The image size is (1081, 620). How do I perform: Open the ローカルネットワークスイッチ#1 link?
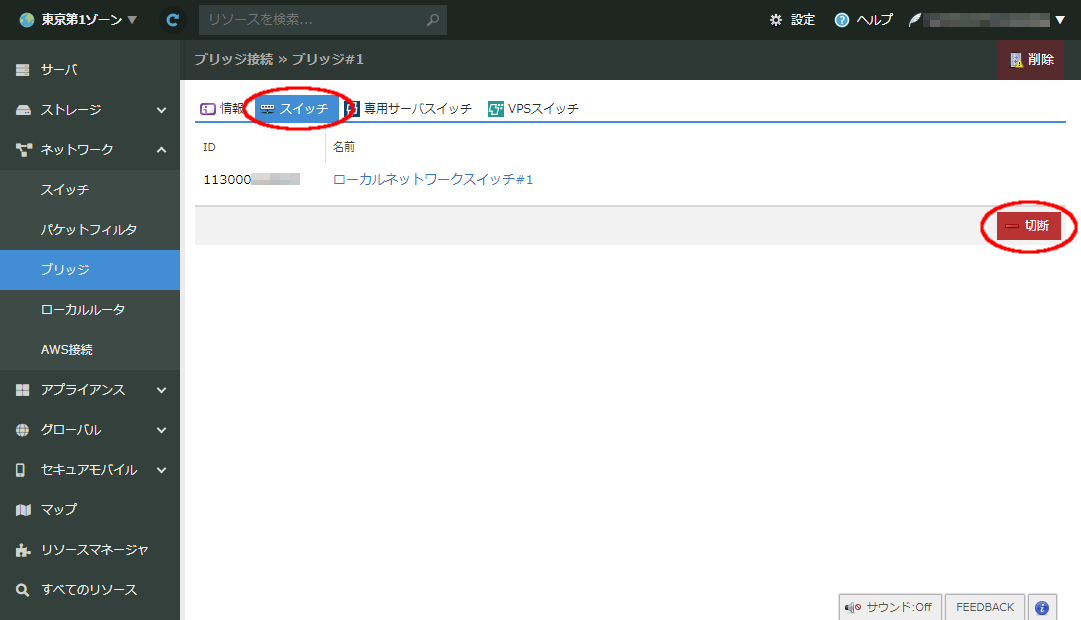coord(432,179)
